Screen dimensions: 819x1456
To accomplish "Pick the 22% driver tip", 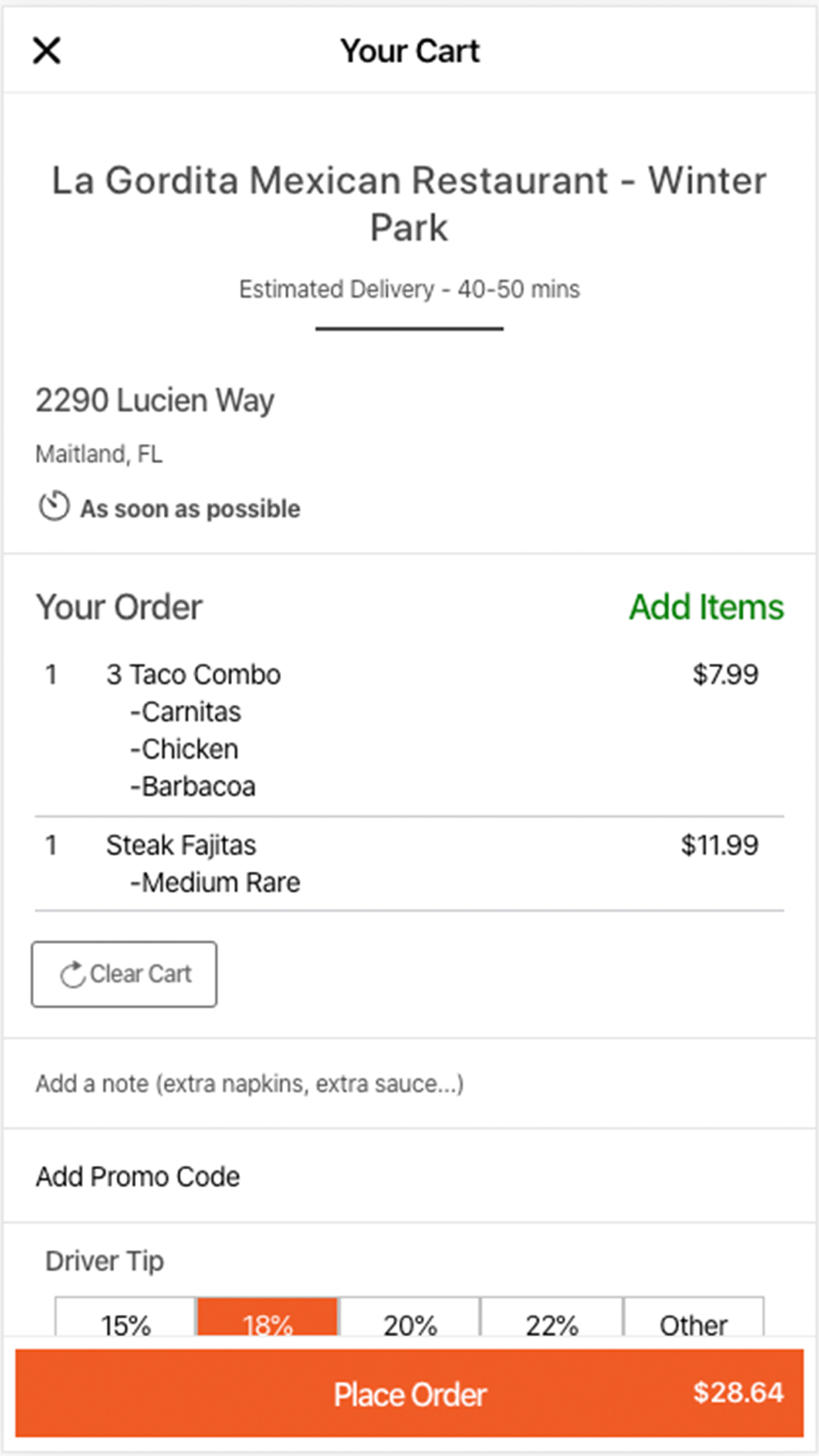I will click(552, 1318).
